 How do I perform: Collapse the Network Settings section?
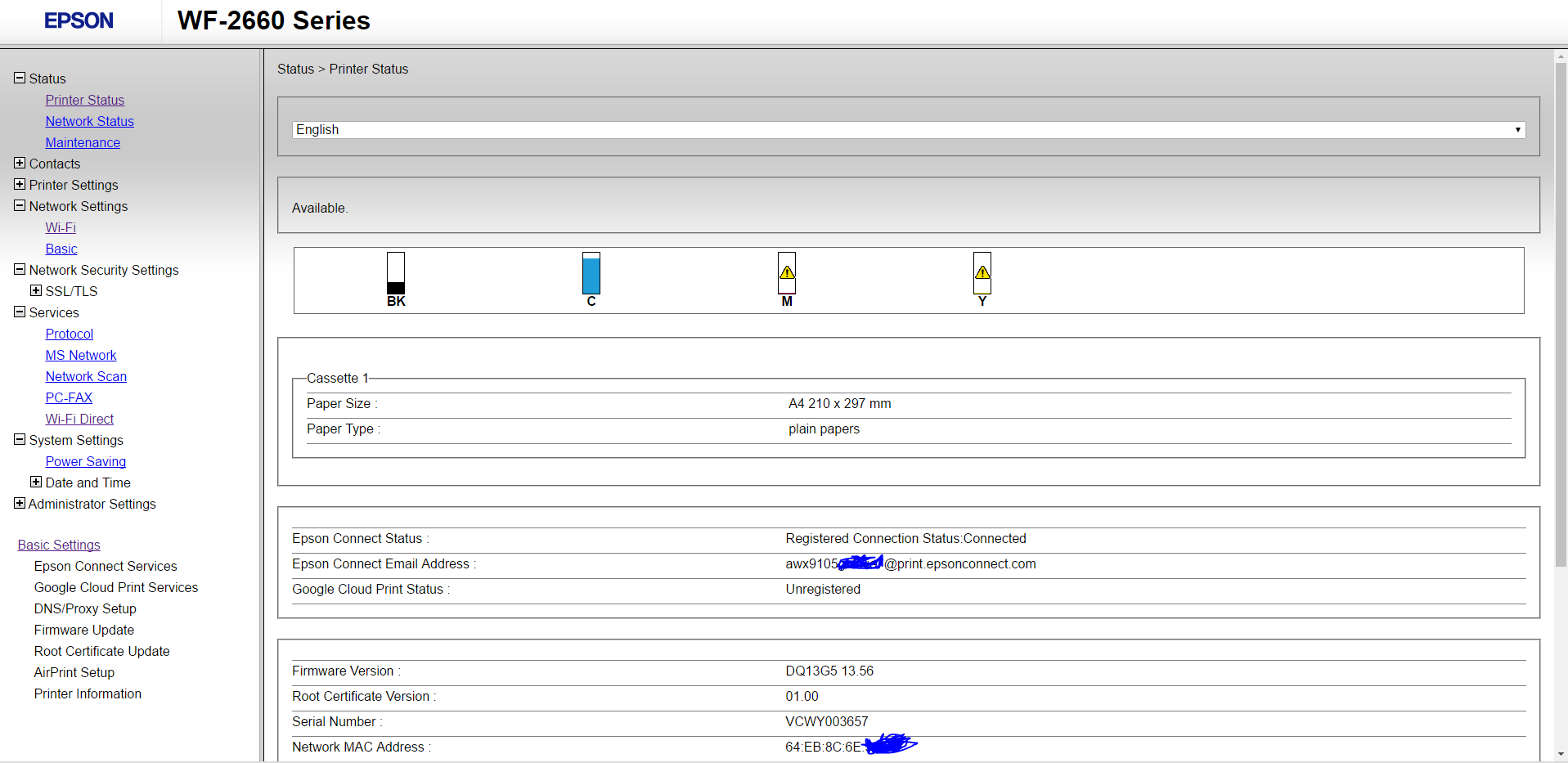tap(20, 205)
